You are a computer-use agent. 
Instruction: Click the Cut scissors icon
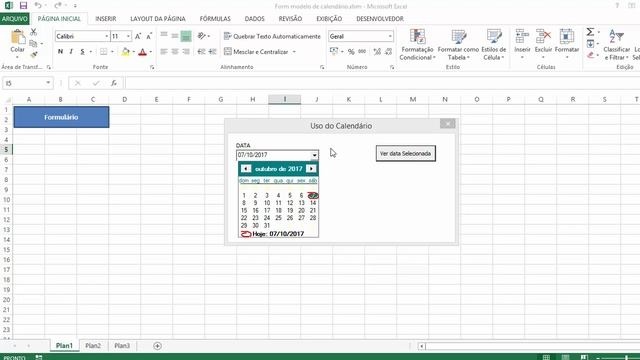coord(33,32)
